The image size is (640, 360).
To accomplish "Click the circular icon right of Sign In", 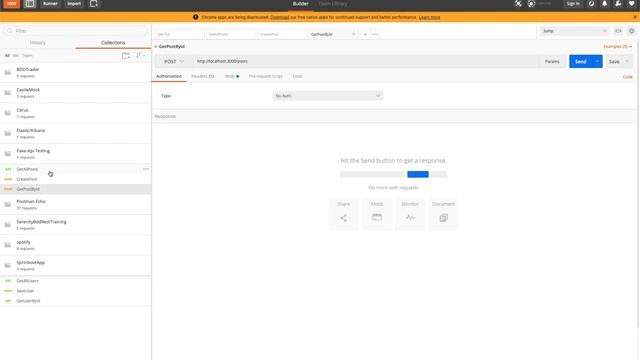I will 591,4.
